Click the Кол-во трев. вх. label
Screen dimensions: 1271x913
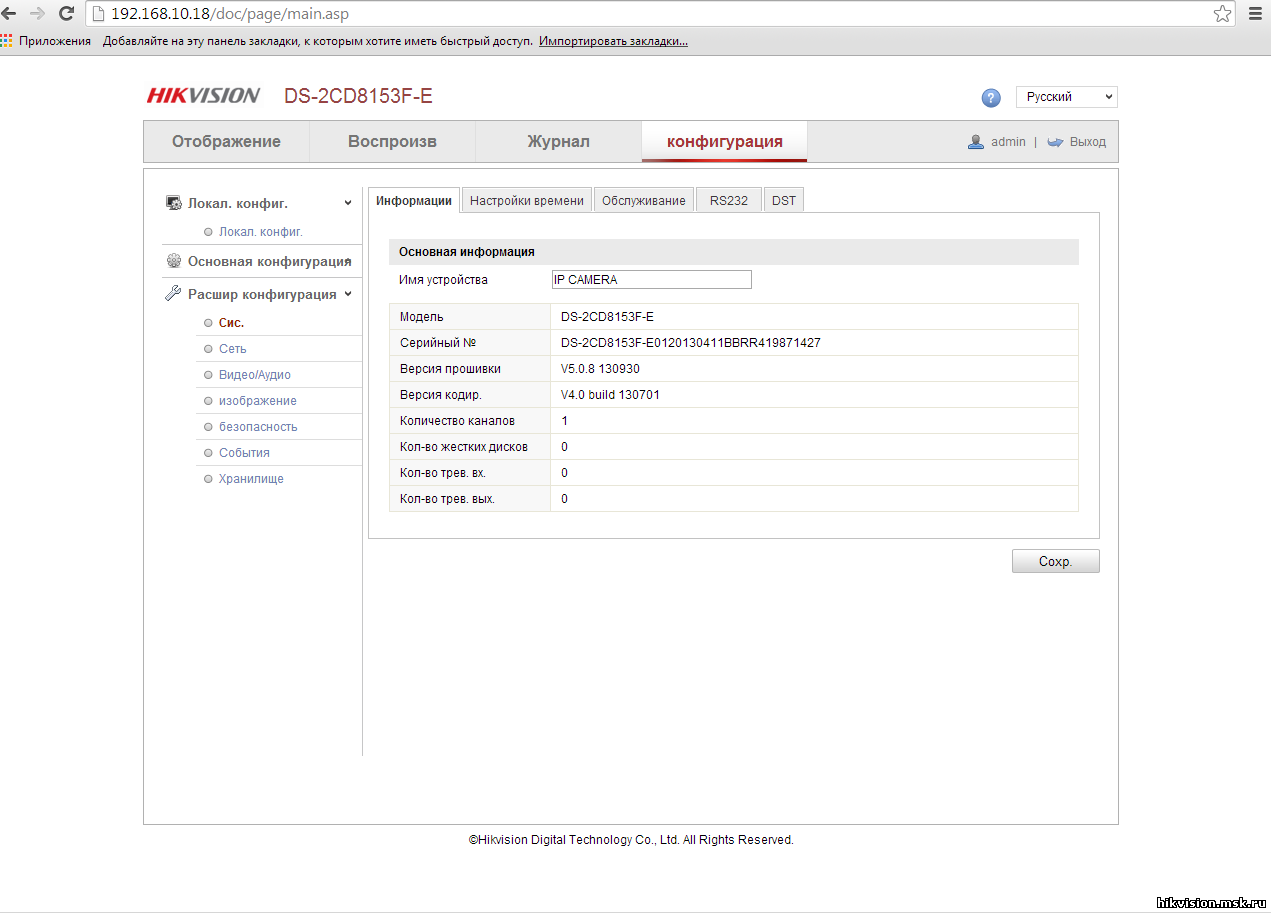pos(442,473)
